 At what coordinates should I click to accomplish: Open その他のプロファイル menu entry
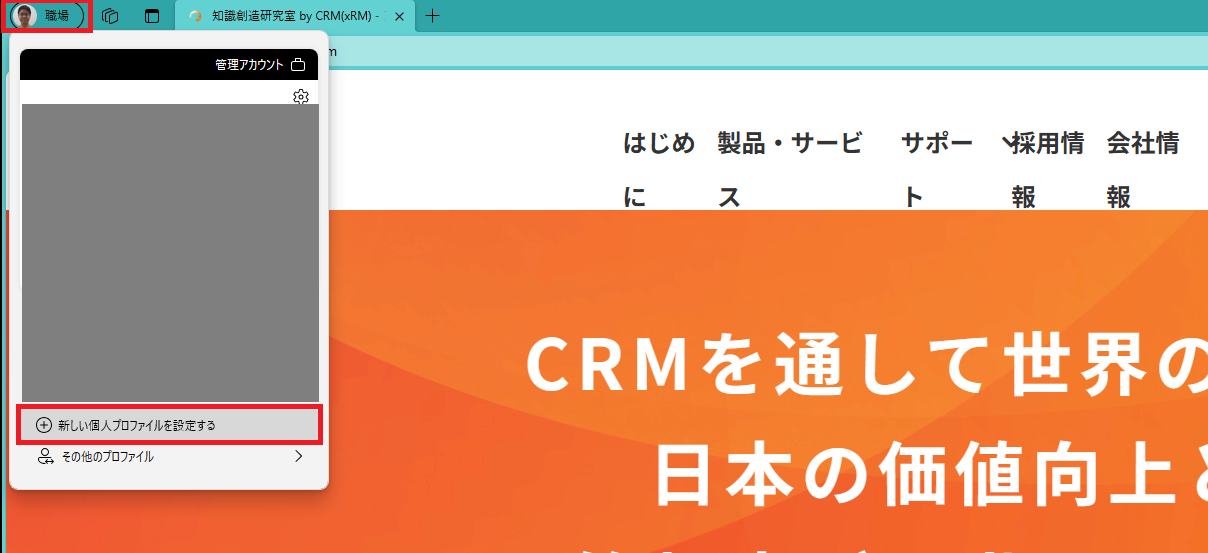click(170, 457)
